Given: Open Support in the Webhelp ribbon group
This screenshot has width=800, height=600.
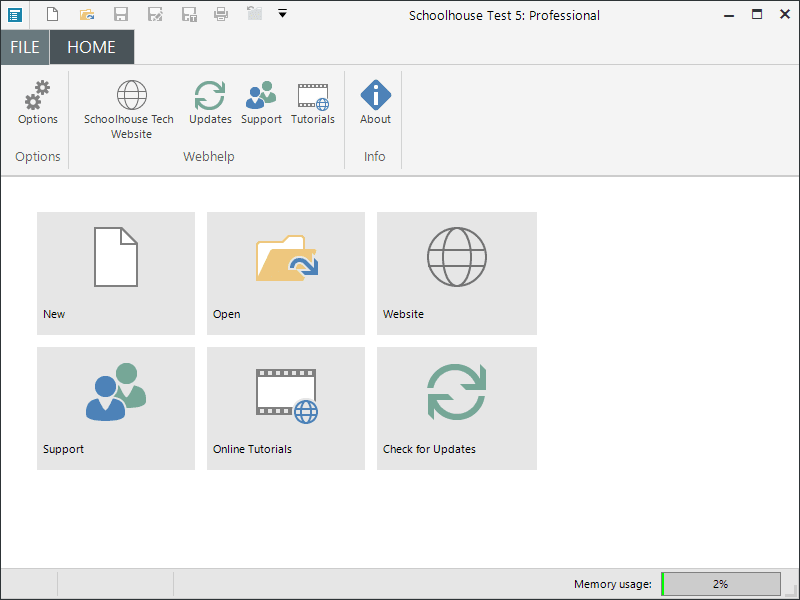Looking at the screenshot, I should click(x=261, y=103).
